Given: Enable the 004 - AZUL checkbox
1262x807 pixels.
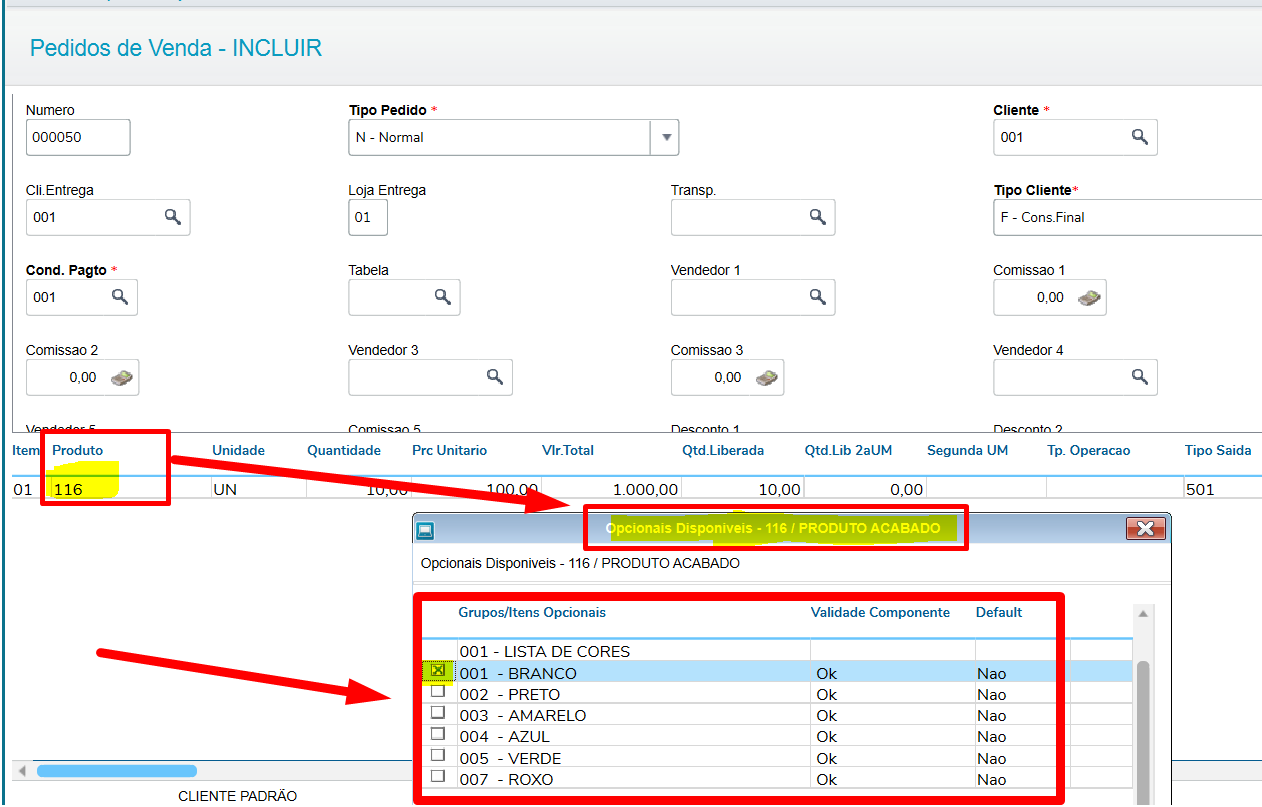Looking at the screenshot, I should point(437,734).
